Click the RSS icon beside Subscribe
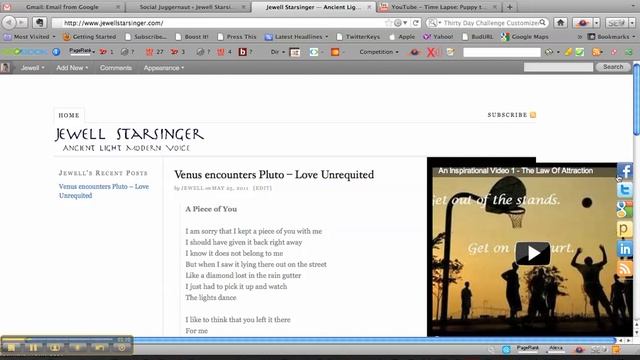Viewport: 640px width, 360px height. click(533, 115)
